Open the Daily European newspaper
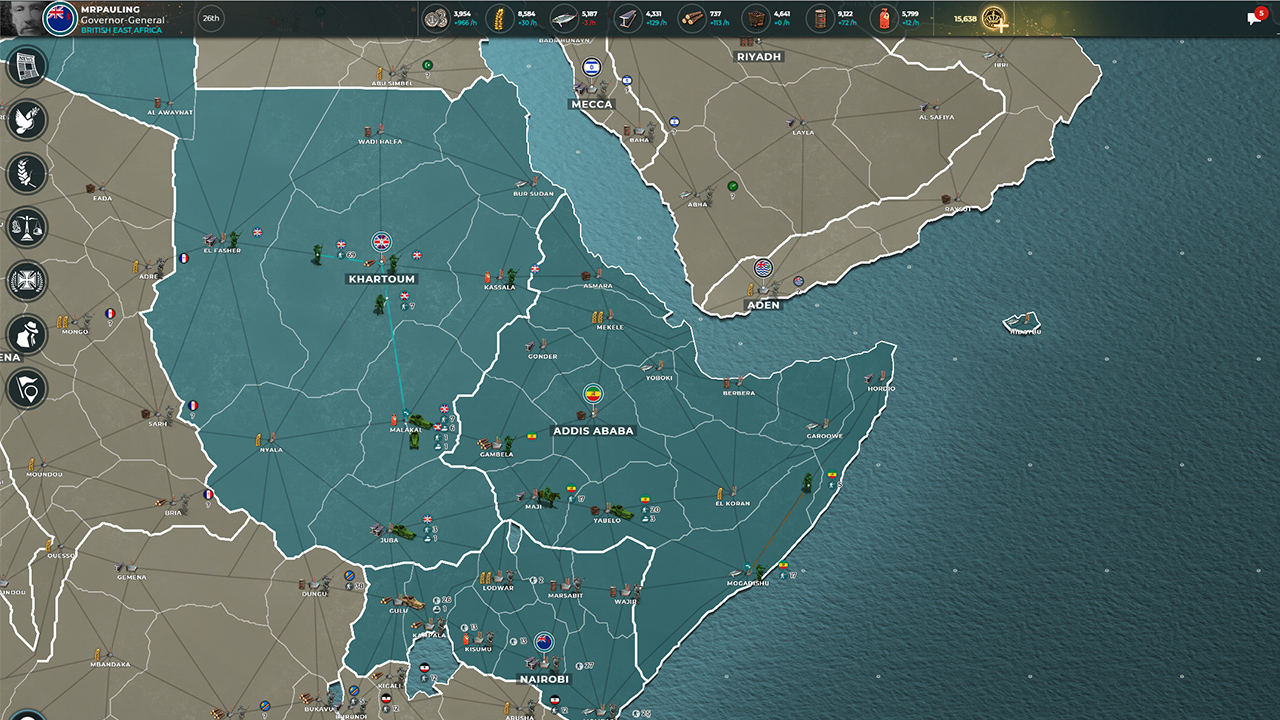 point(29,67)
